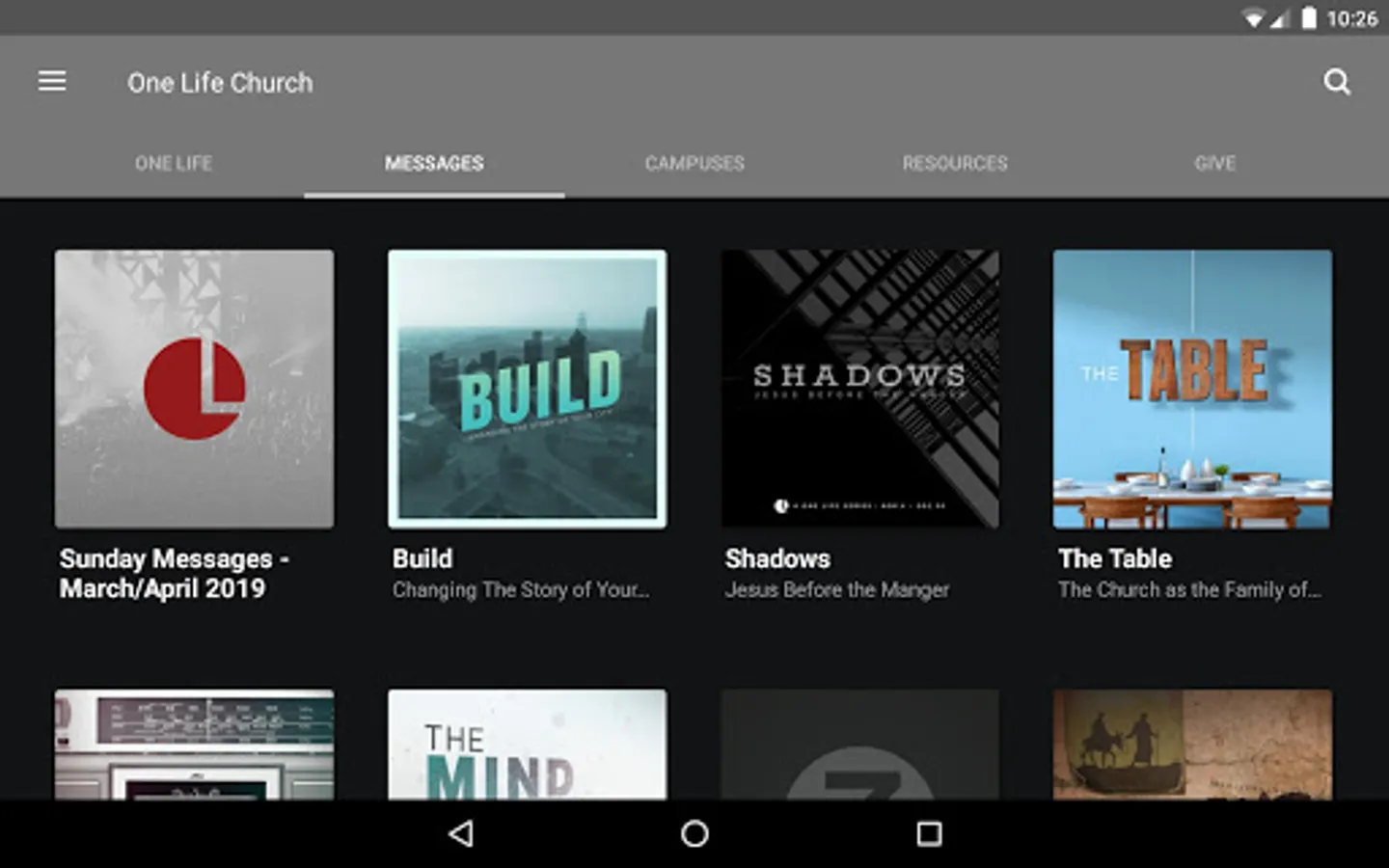Click the 'One Life Church' app title
1389x868 pixels.
click(x=220, y=83)
